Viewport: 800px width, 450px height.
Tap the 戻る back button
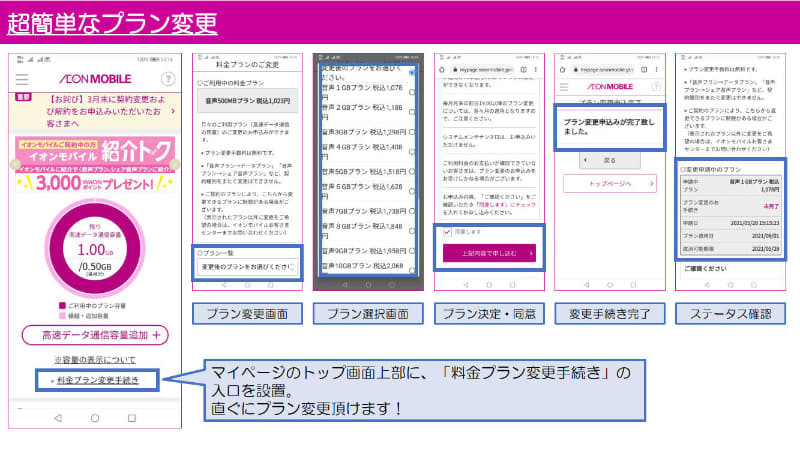click(610, 160)
